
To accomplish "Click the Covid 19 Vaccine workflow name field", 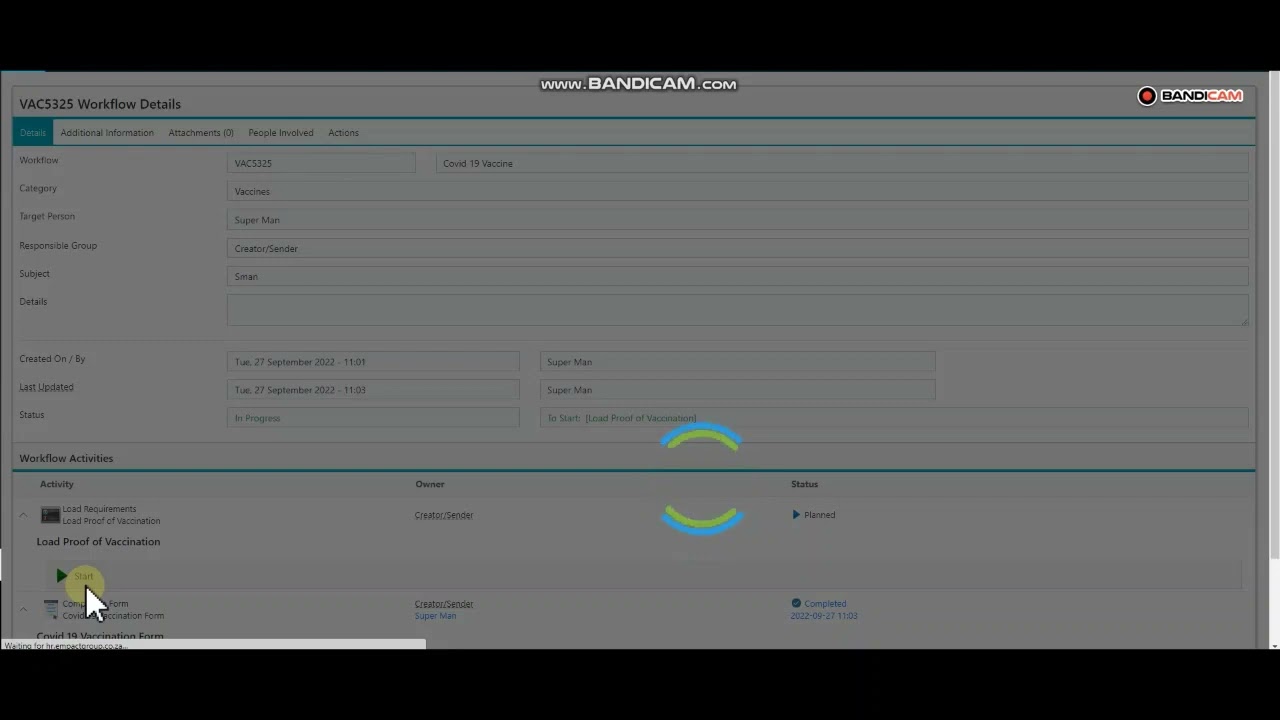I will pyautogui.click(x=842, y=163).
